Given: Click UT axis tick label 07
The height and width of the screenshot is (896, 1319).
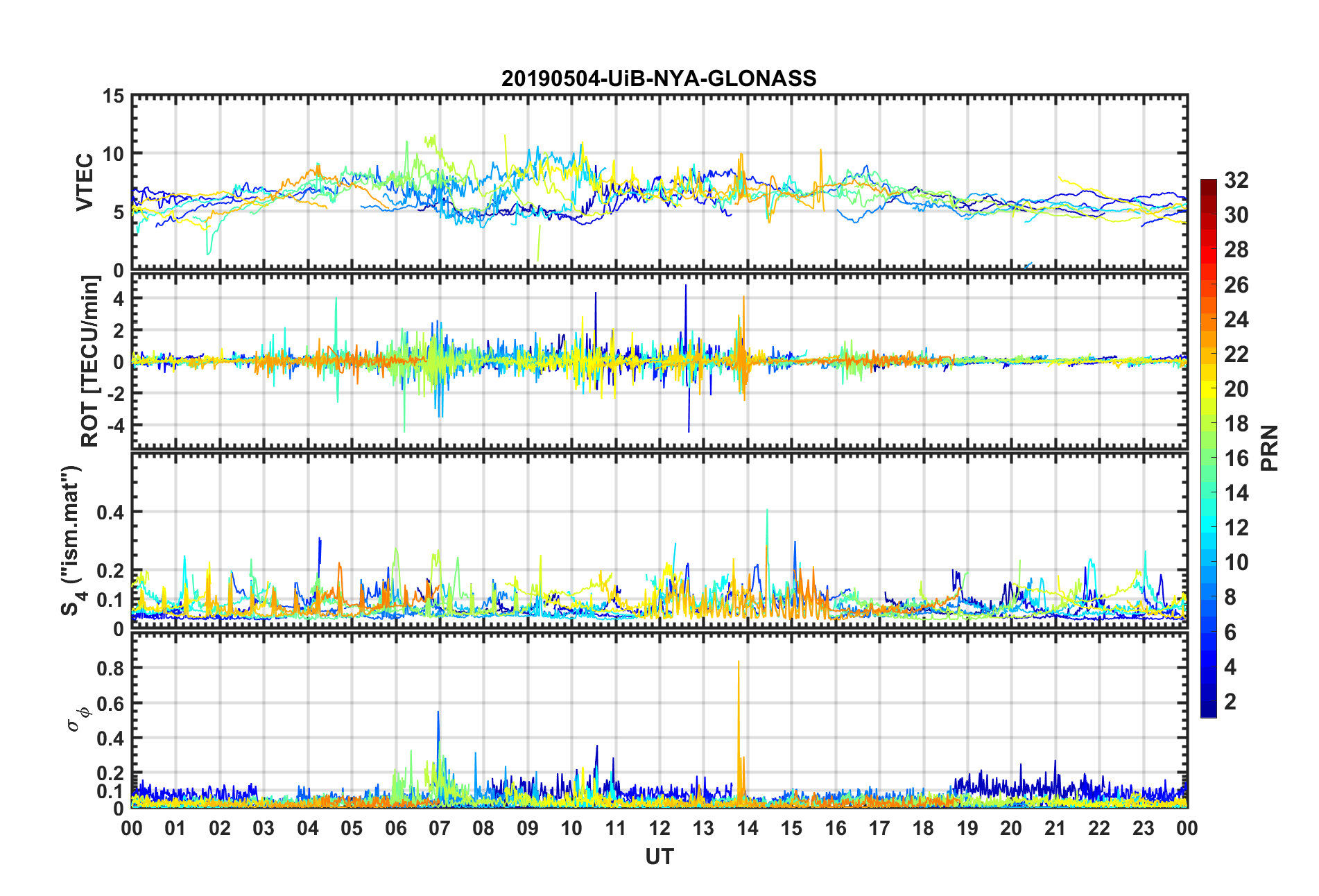Looking at the screenshot, I should 440,828.
